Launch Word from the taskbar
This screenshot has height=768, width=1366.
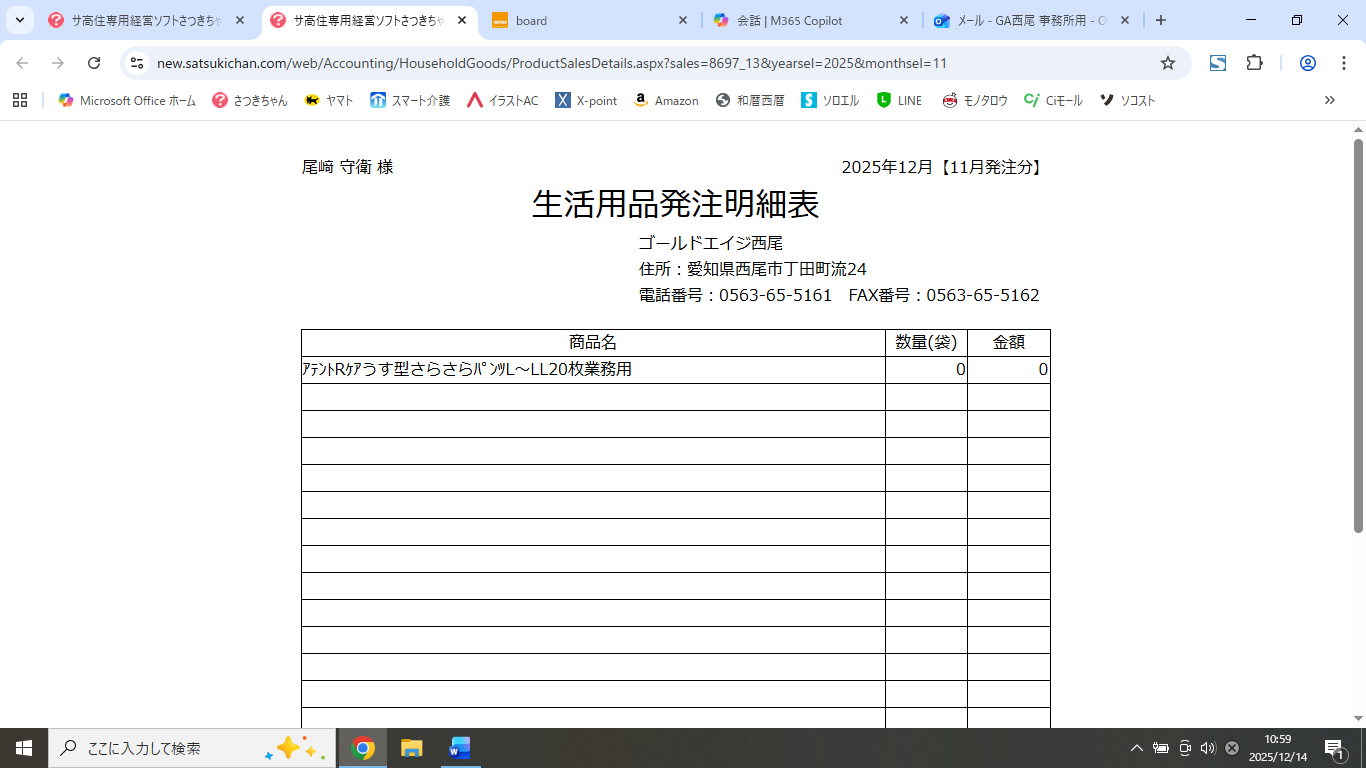[x=460, y=748]
